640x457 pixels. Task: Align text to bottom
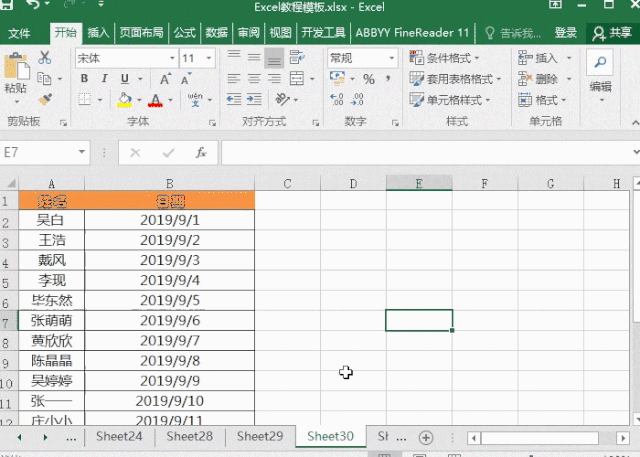[x=274, y=58]
